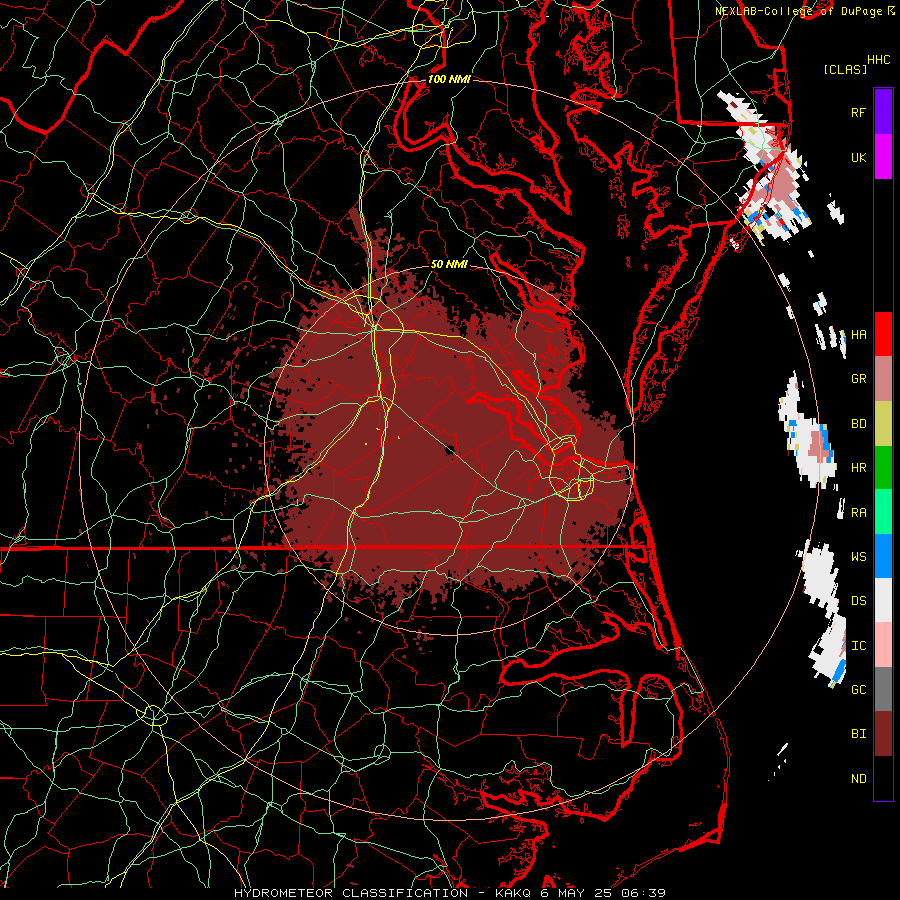Click the magenta UK legend color swatch

[x=883, y=157]
